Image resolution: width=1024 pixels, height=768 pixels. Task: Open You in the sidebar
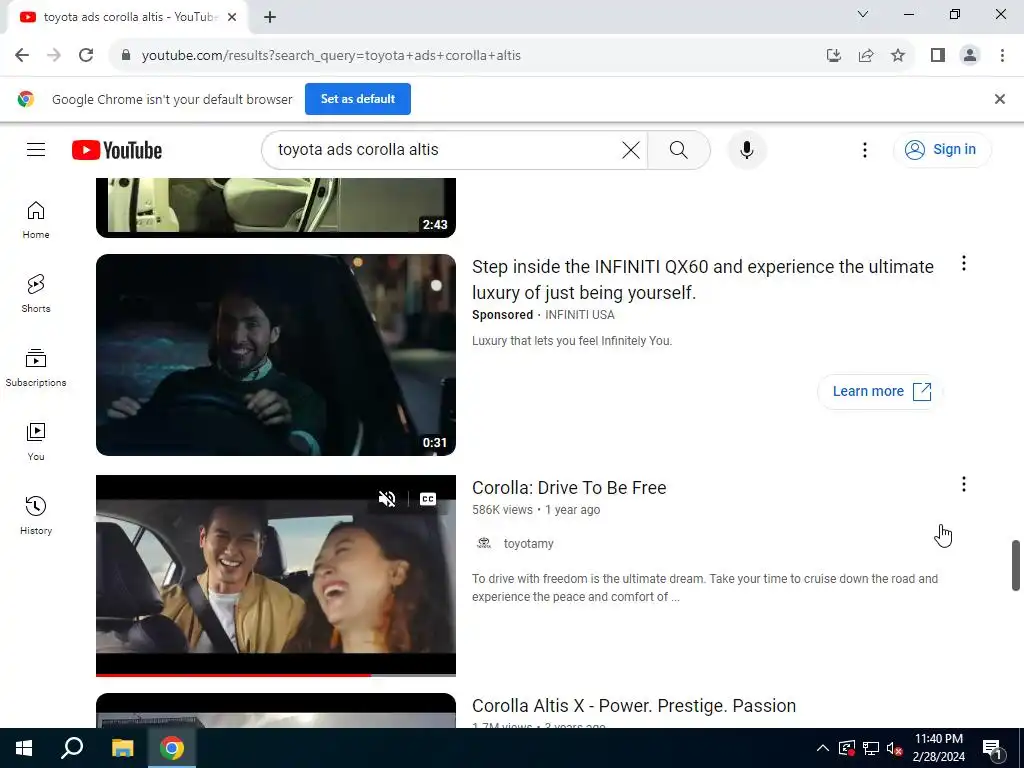point(36,442)
